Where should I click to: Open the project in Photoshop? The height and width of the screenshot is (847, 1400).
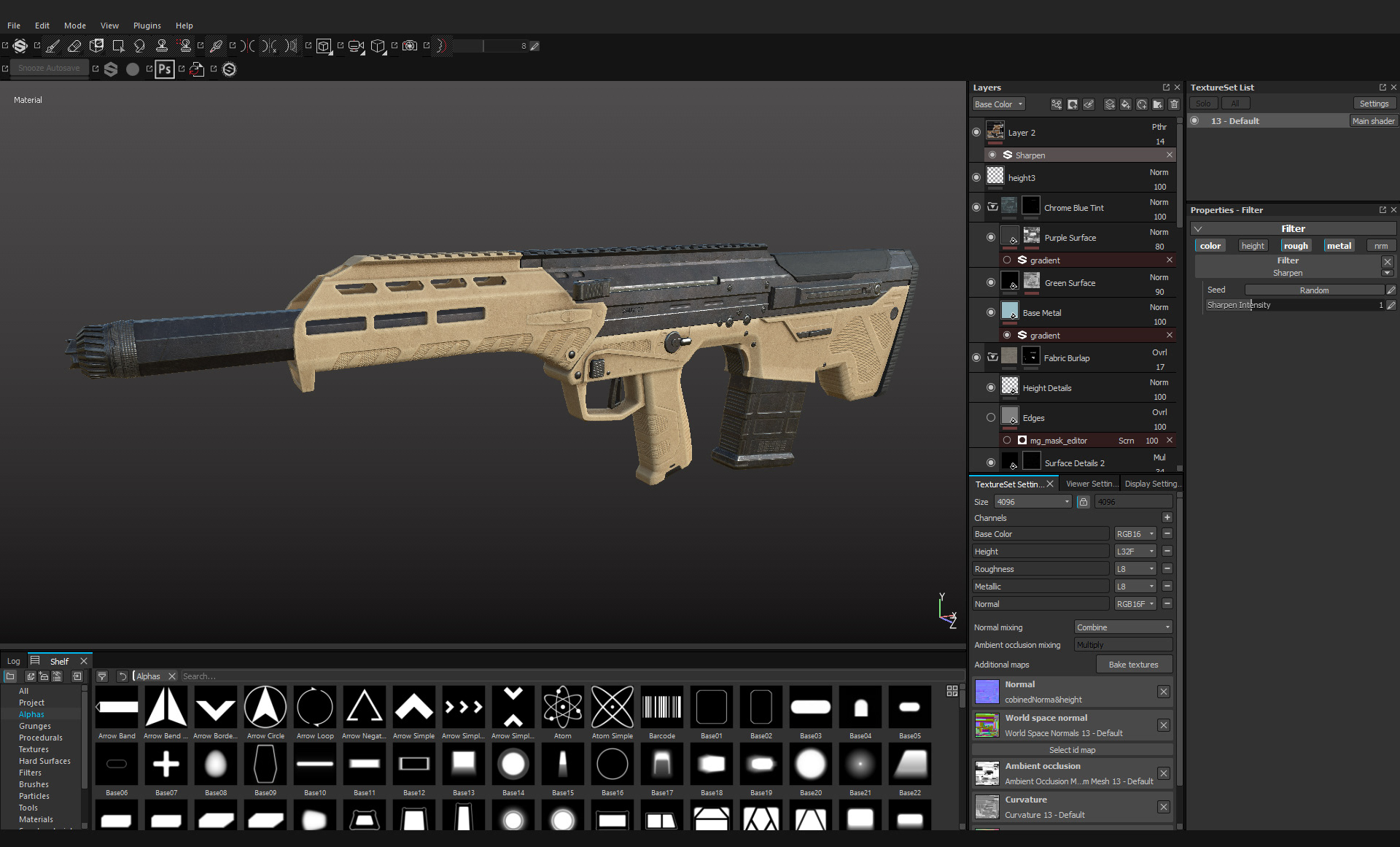tap(164, 69)
